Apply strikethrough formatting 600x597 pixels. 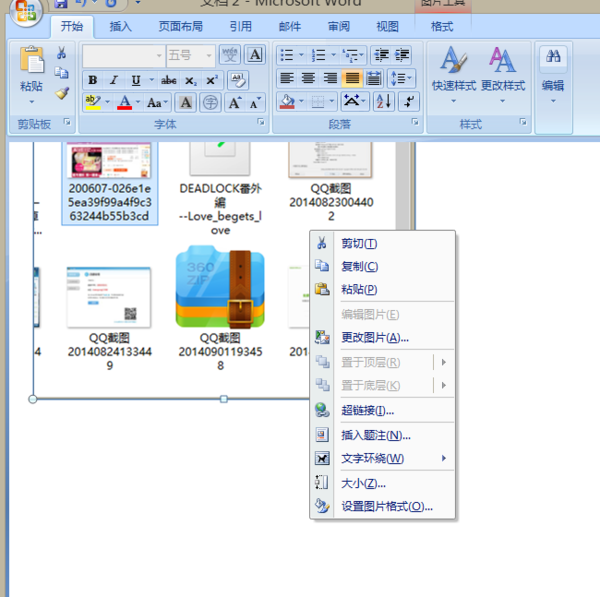point(168,80)
